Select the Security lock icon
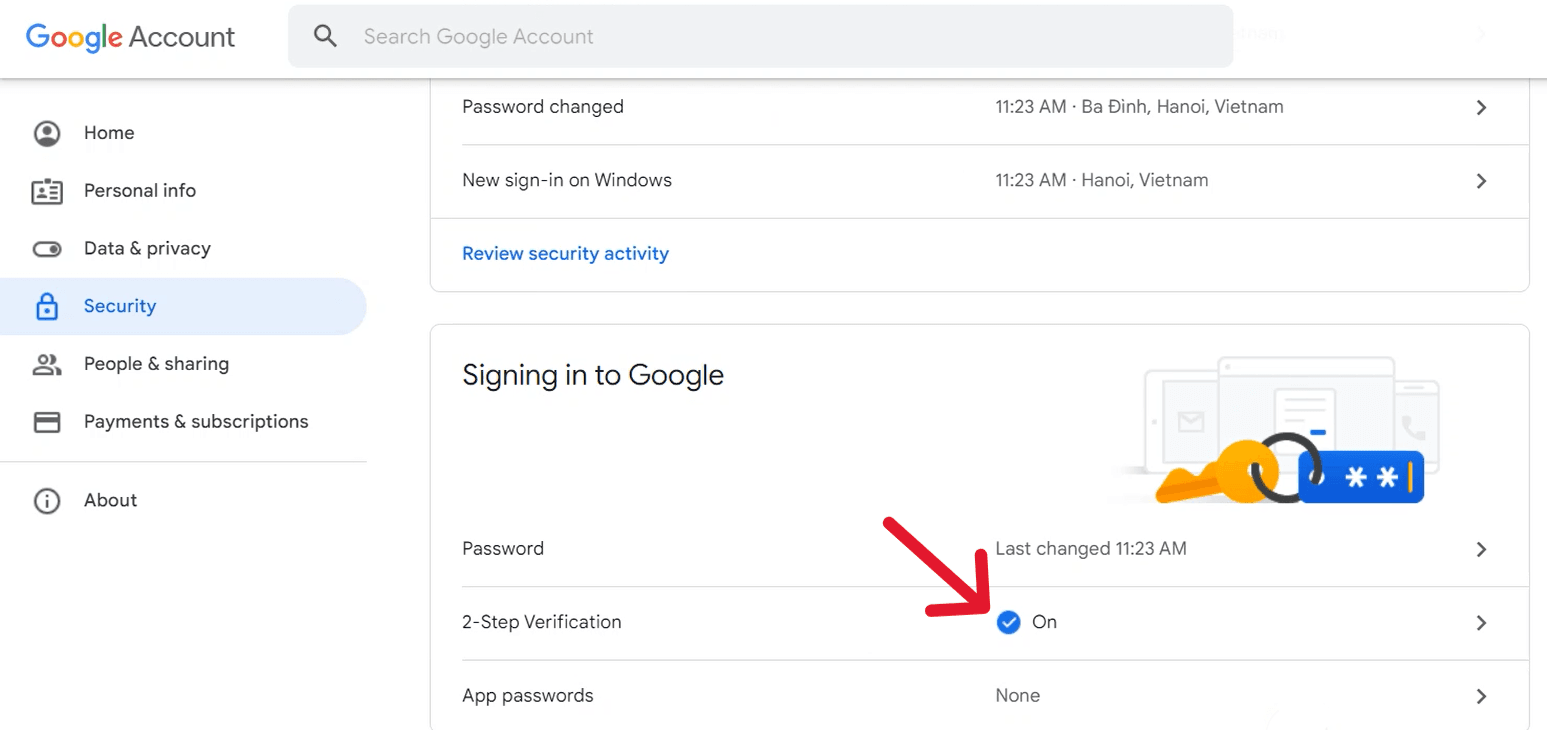 pos(47,306)
